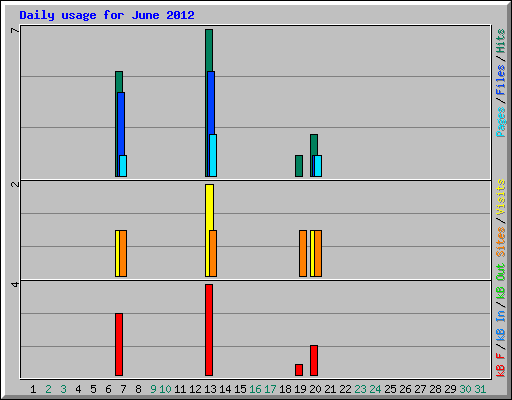Click the 'Visits' legend label

(x=501, y=197)
